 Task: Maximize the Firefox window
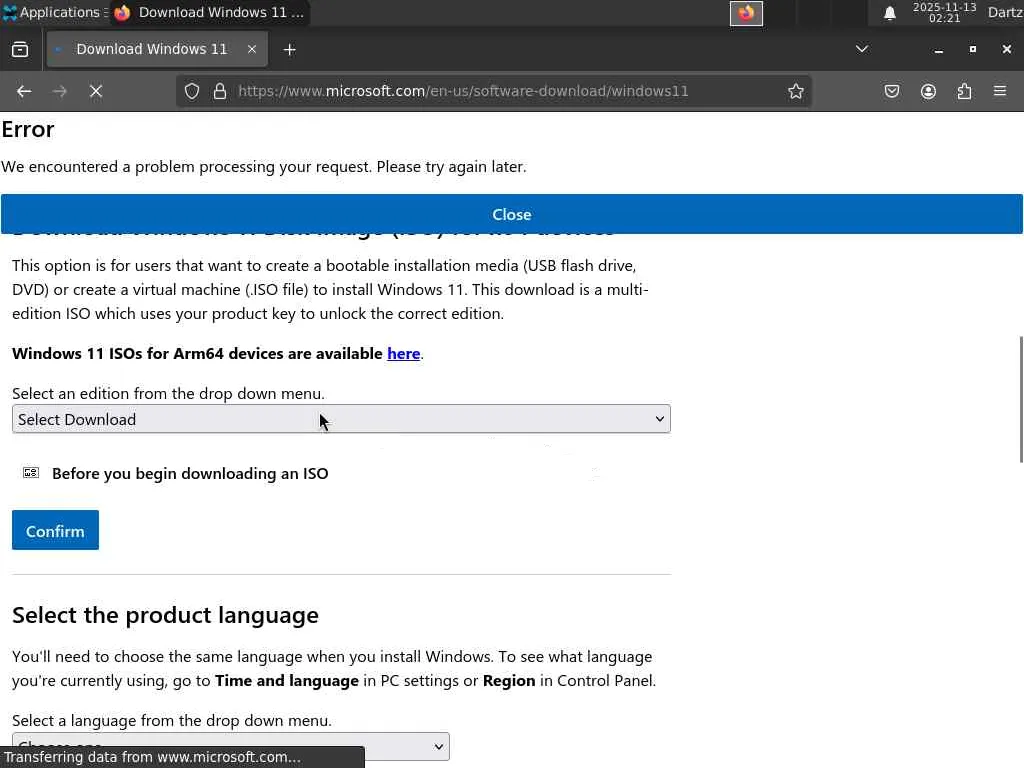click(972, 50)
